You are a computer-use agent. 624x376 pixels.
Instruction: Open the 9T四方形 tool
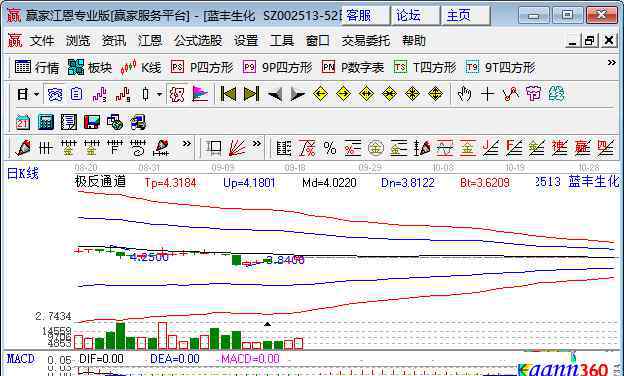500,67
